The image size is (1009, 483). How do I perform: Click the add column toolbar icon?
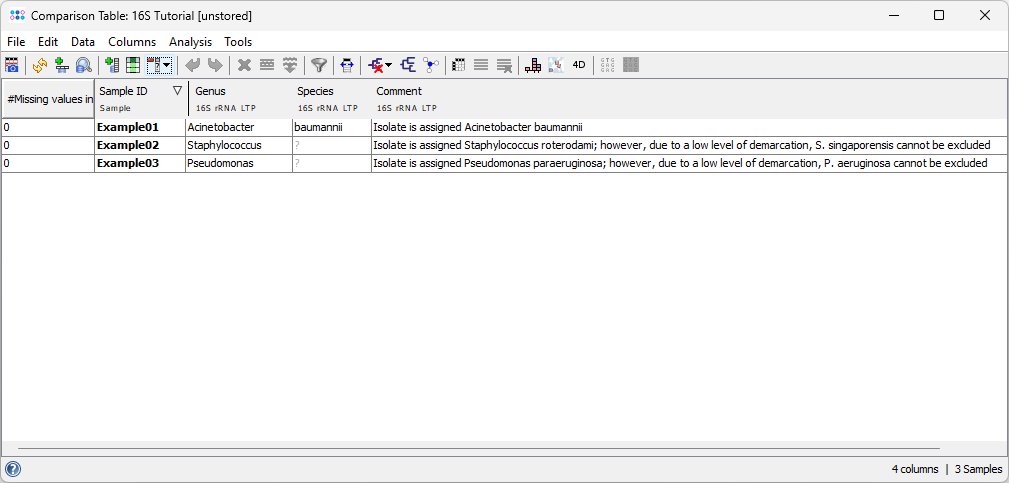pos(111,65)
